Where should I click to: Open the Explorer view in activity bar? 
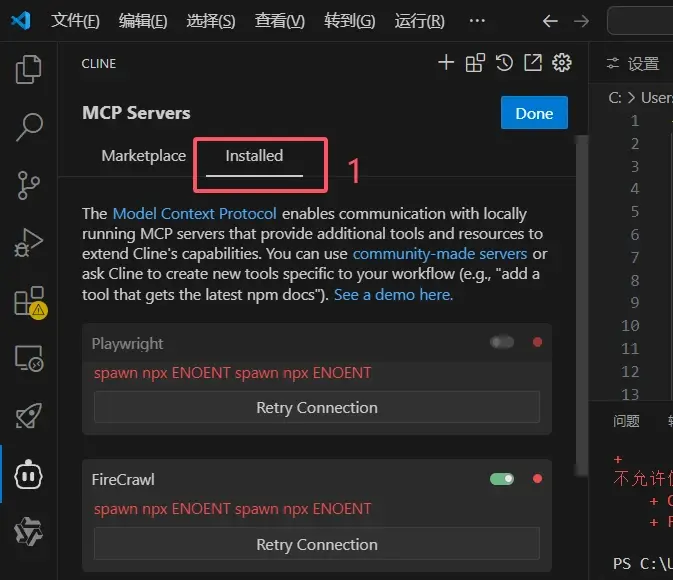[x=29, y=69]
